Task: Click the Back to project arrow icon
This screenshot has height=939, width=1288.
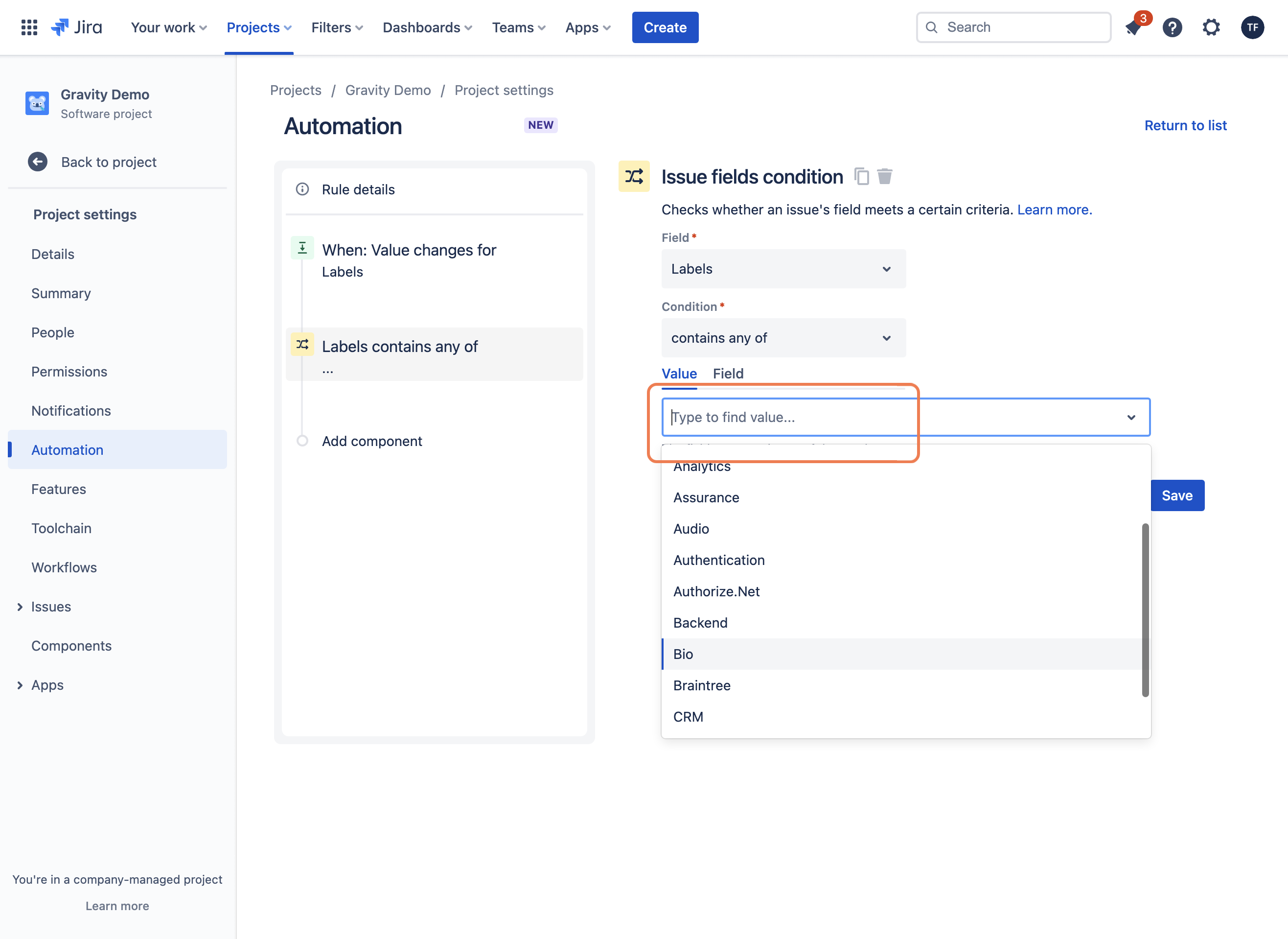Action: pyautogui.click(x=38, y=162)
